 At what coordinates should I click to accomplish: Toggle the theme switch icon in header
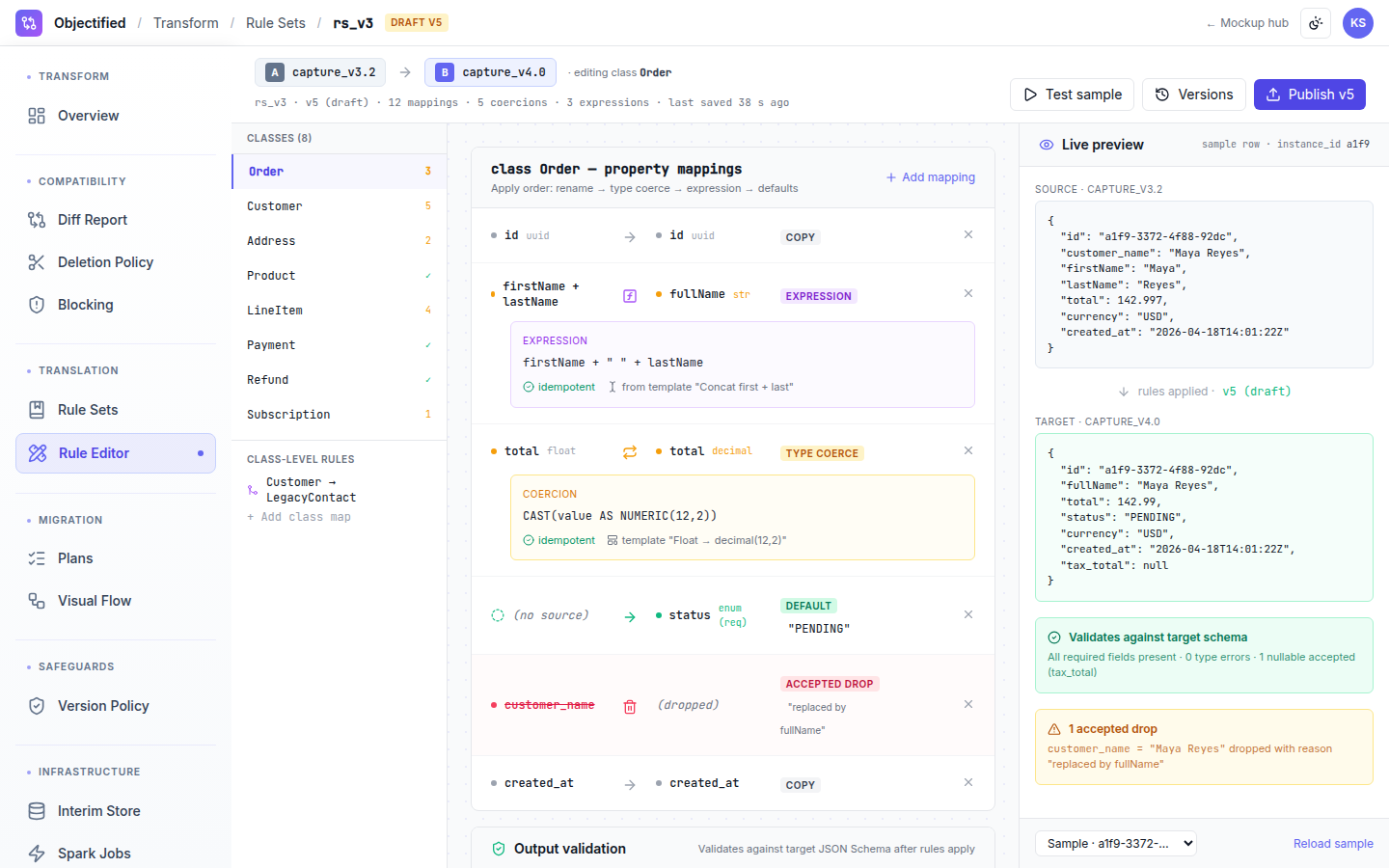(1316, 23)
